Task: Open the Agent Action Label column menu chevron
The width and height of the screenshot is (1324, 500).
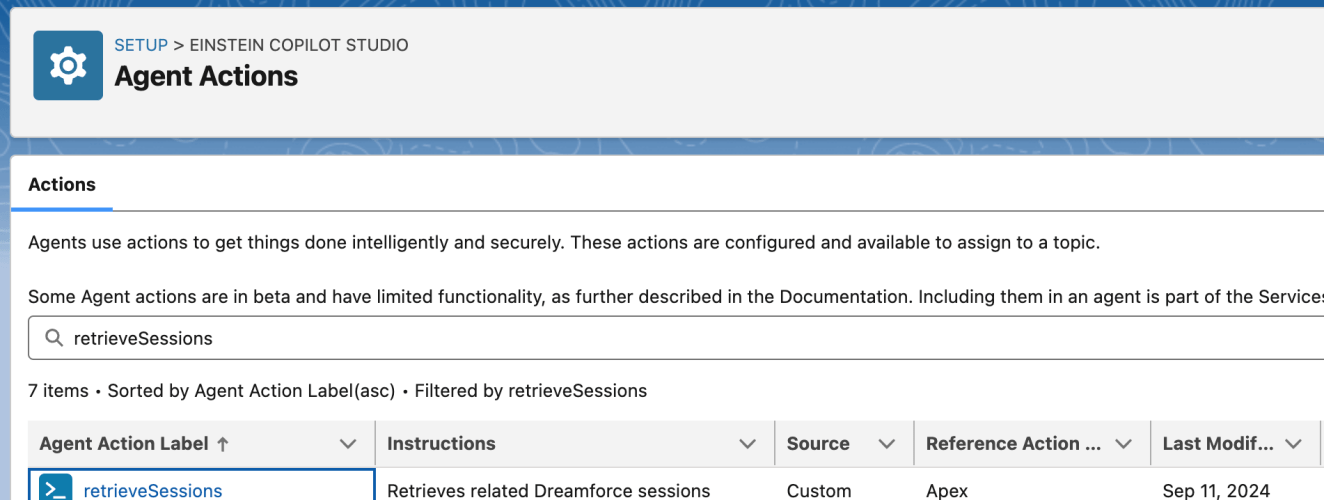Action: (x=348, y=444)
